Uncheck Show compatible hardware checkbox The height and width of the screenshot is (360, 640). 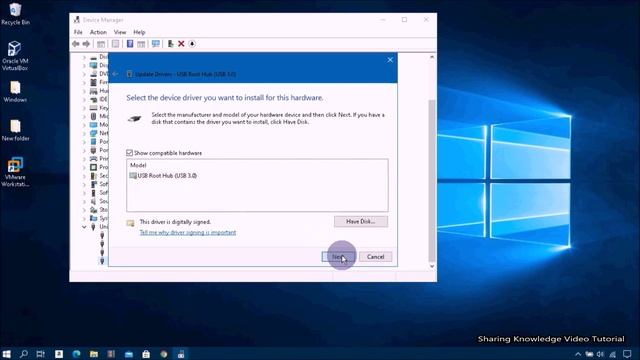coord(129,153)
